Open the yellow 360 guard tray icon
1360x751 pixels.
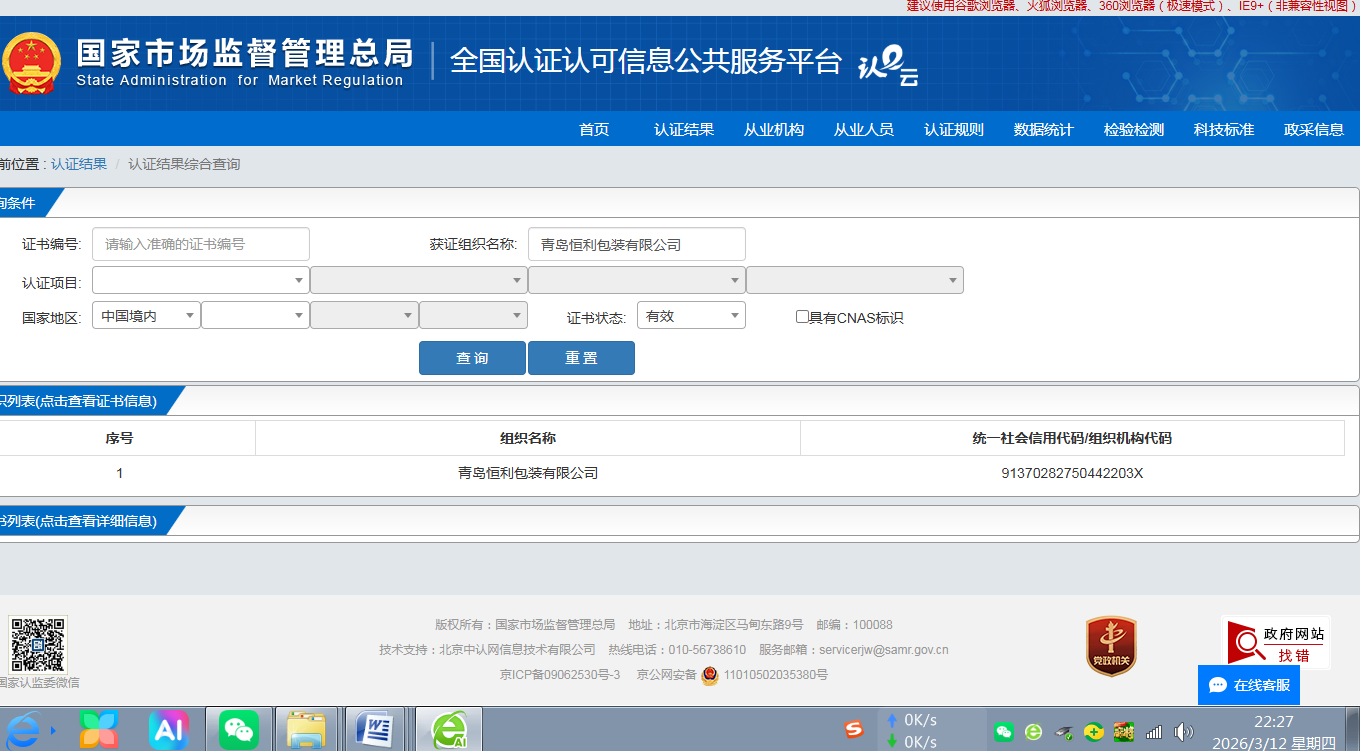pos(1094,732)
